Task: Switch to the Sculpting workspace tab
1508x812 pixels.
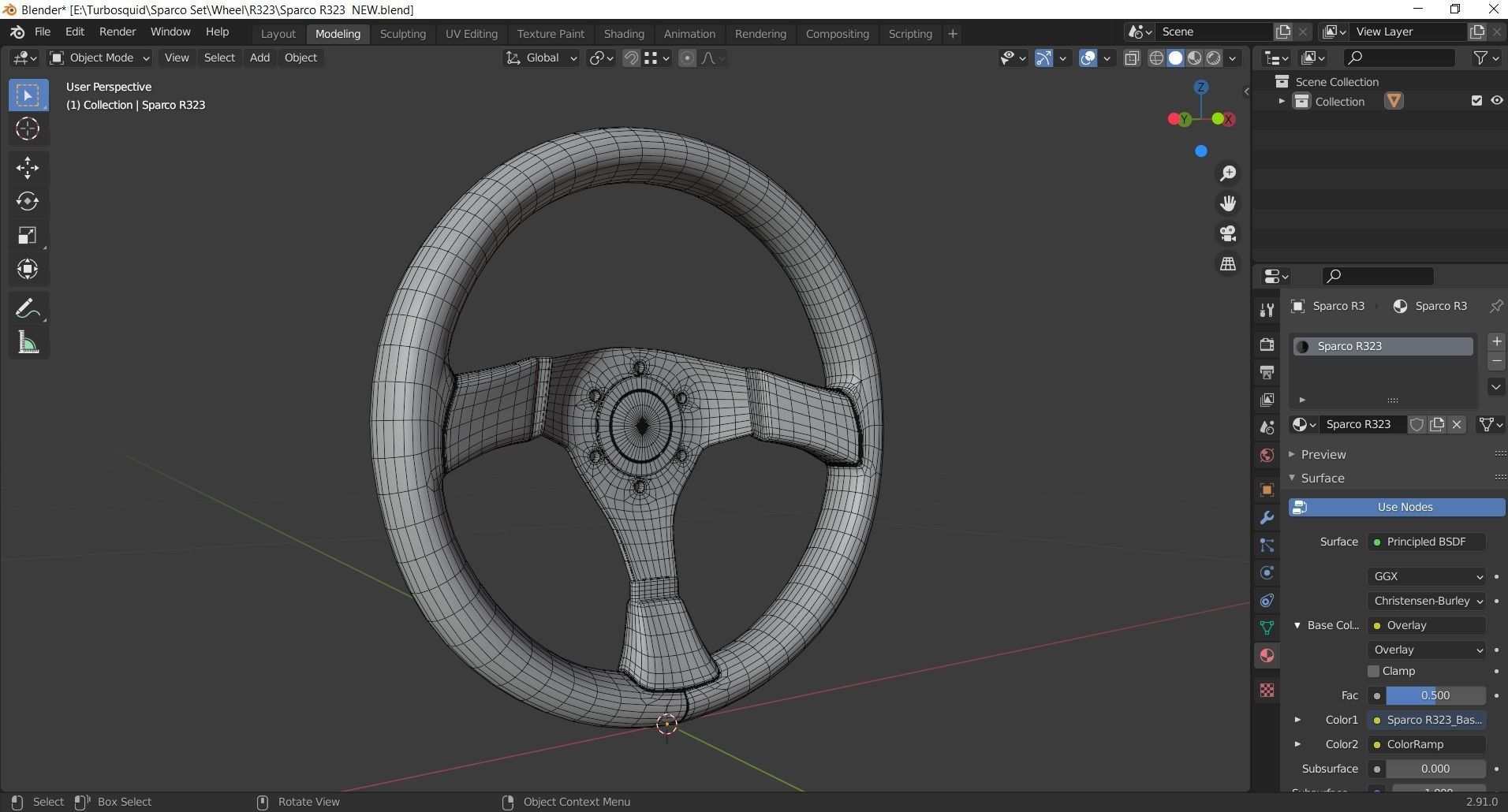Action: click(x=402, y=34)
